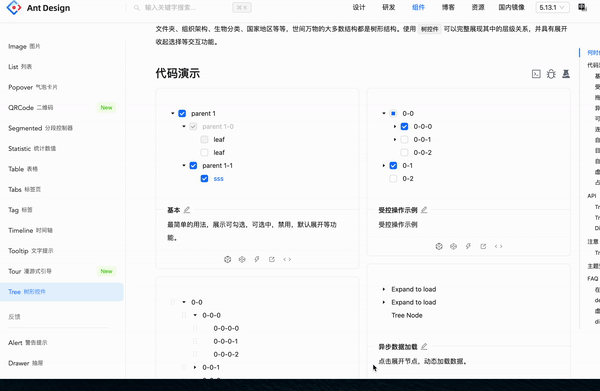Edit the 基本 demo via pencil icon

187,210
